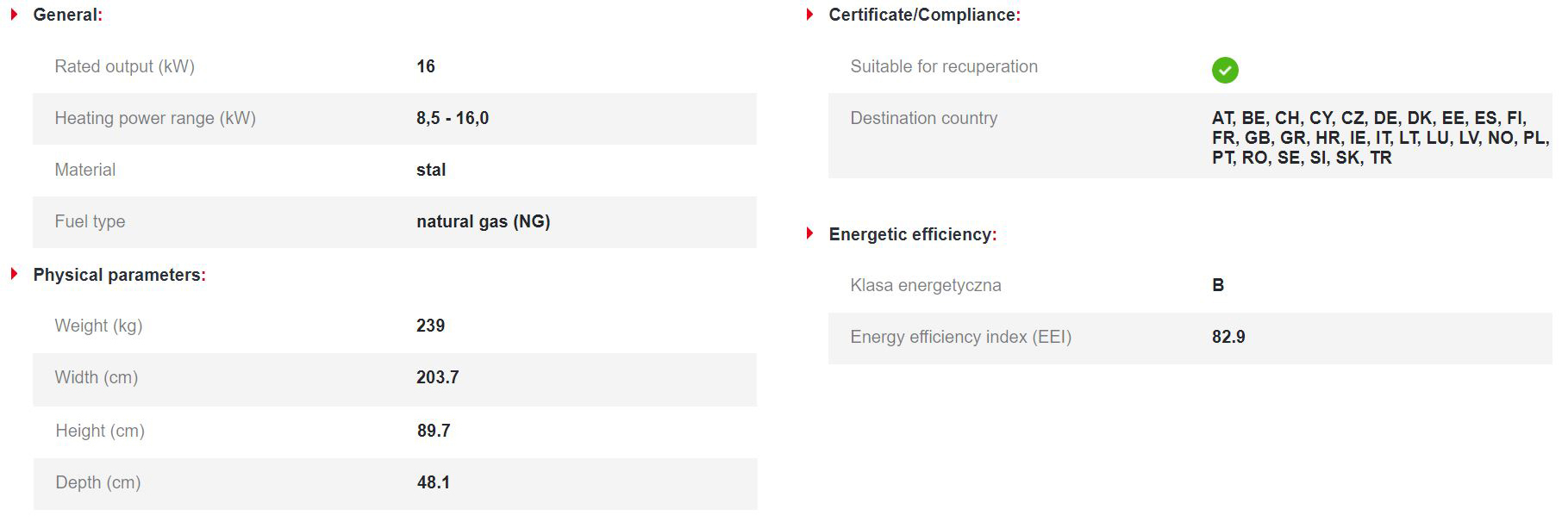This screenshot has width=1568, height=528.
Task: Select the General section heading
Action: point(67,15)
